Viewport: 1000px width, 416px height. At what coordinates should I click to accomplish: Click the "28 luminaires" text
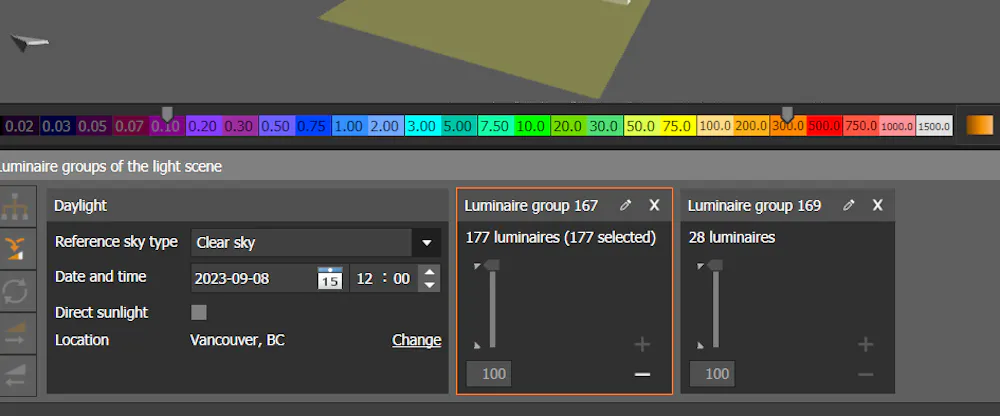[732, 237]
